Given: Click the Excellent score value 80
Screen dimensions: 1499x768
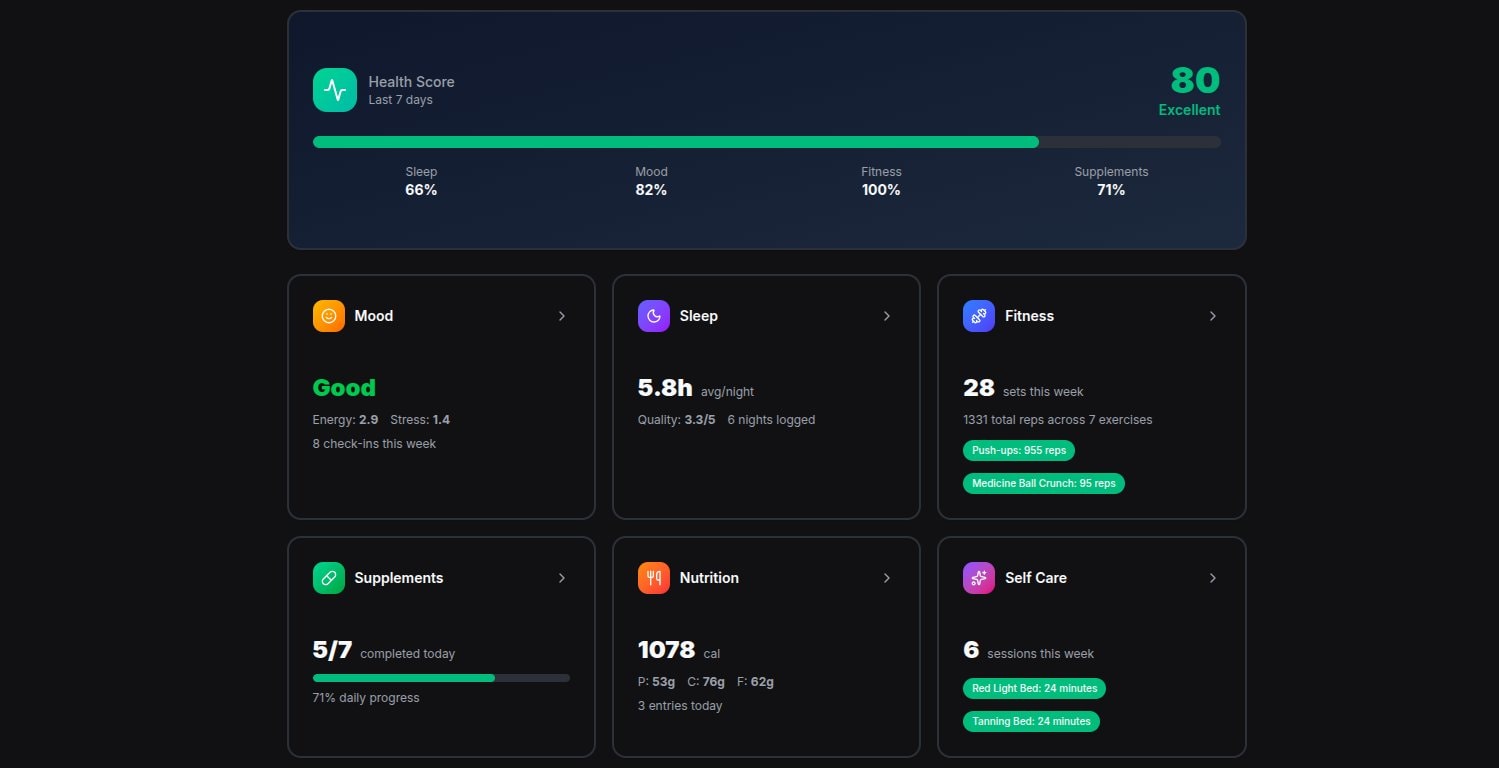Looking at the screenshot, I should [x=1196, y=80].
